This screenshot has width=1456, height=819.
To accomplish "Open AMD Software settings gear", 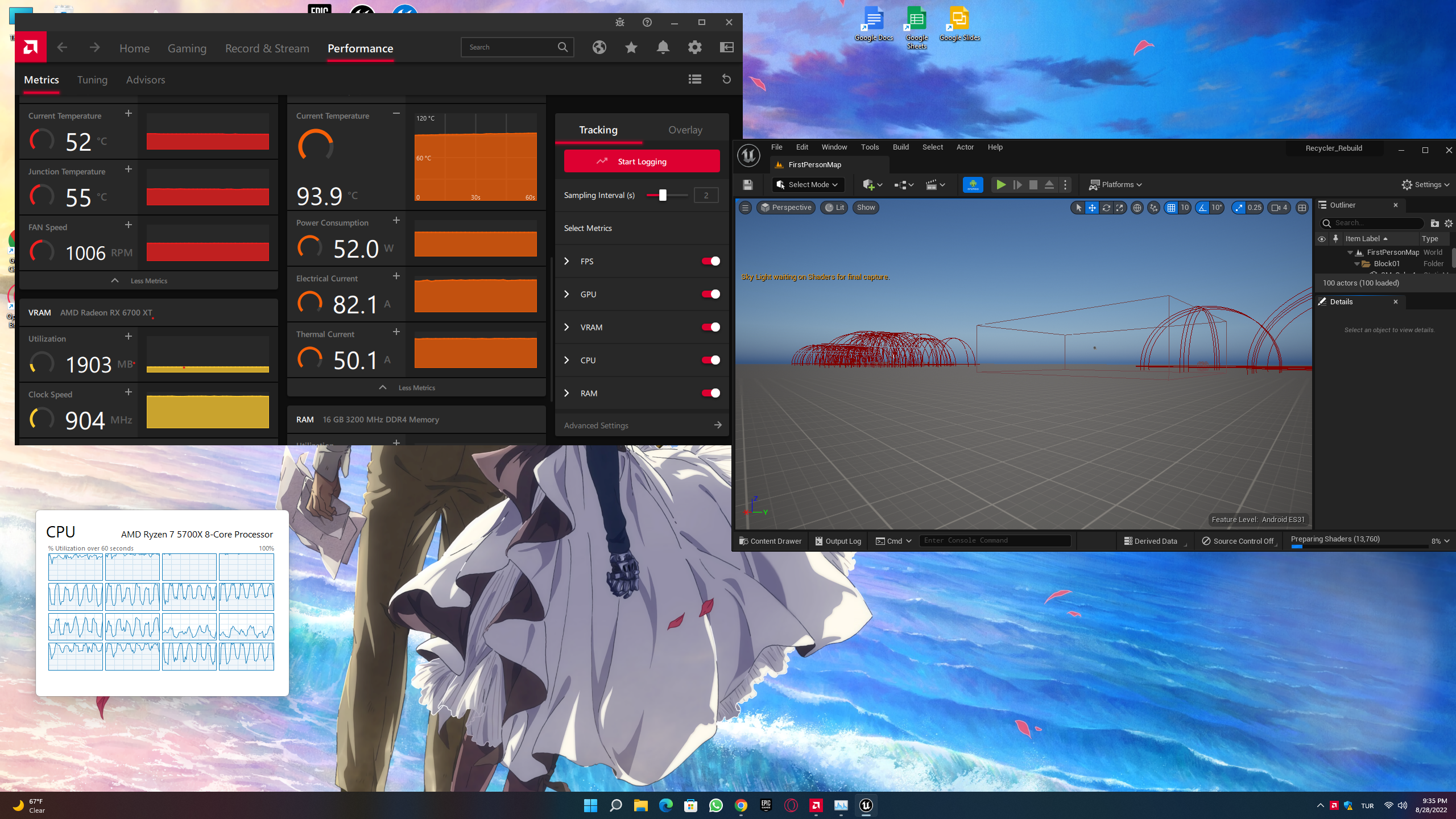I will pos(694,47).
